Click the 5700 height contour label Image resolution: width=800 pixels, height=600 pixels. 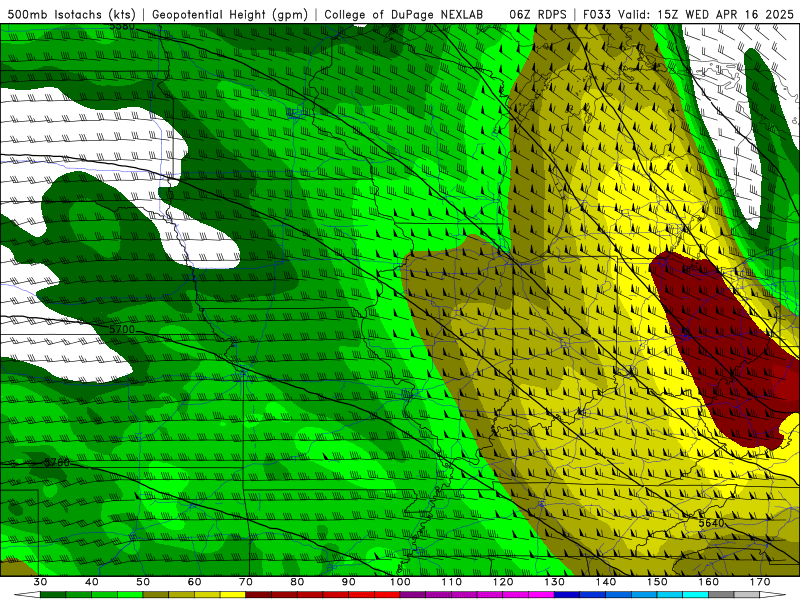click(x=122, y=330)
